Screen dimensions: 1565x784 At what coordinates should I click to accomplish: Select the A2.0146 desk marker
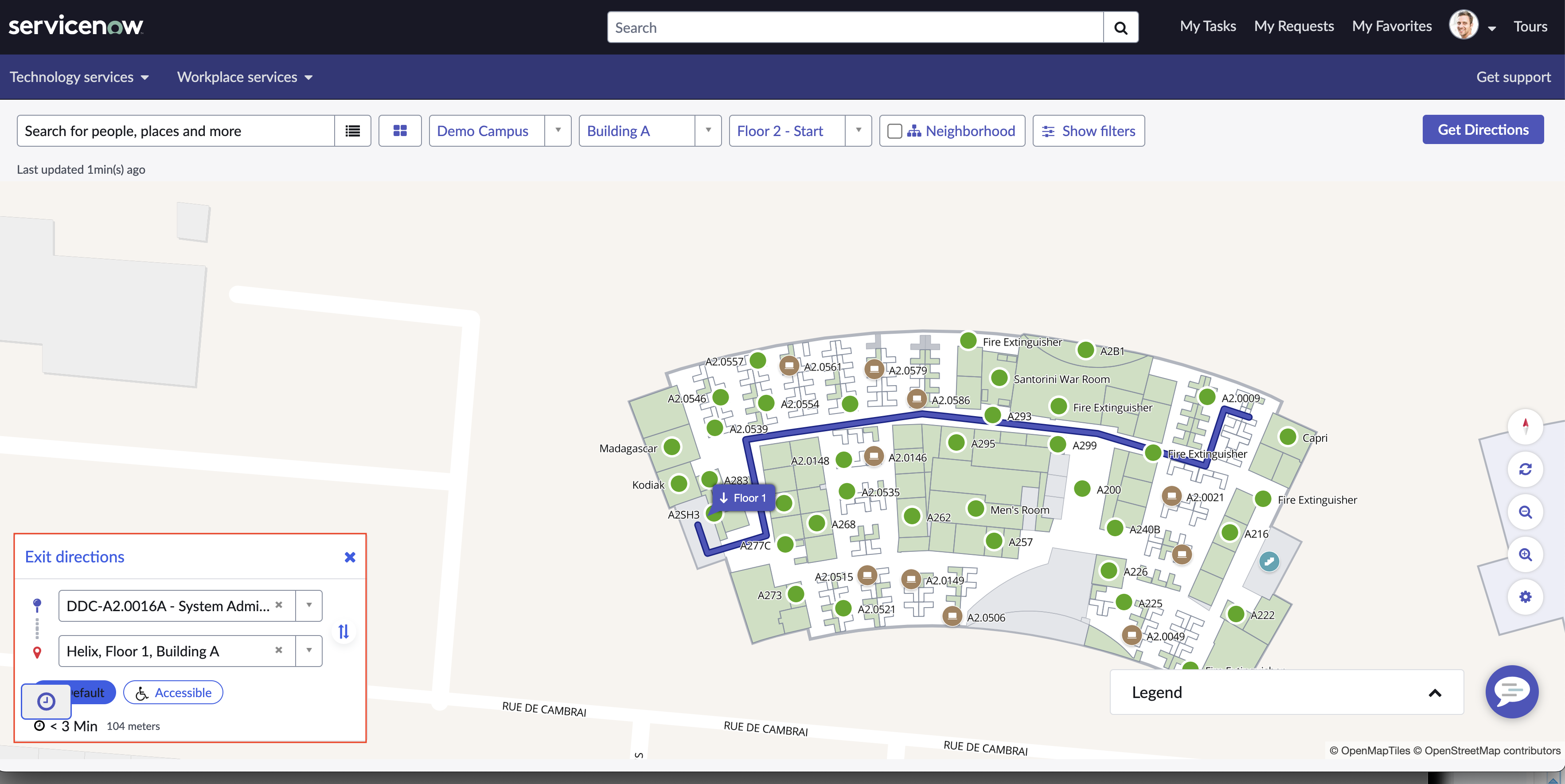[x=873, y=456]
